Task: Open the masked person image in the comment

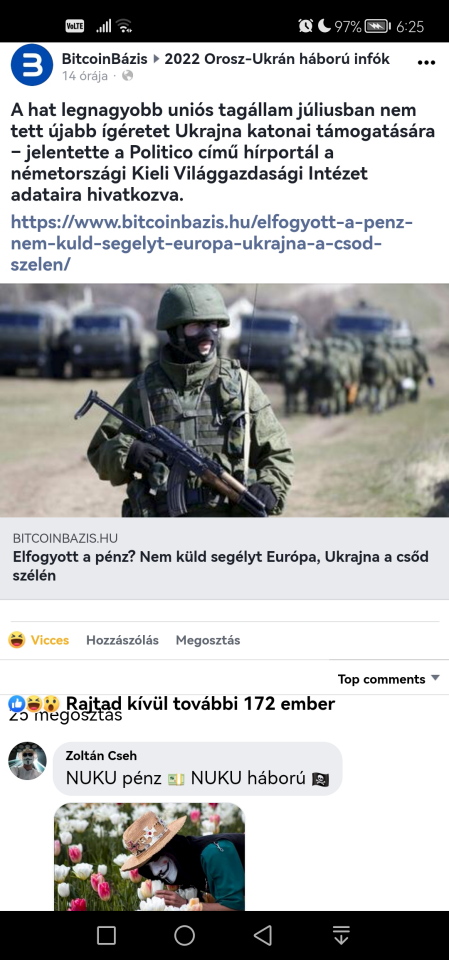Action: 149,857
